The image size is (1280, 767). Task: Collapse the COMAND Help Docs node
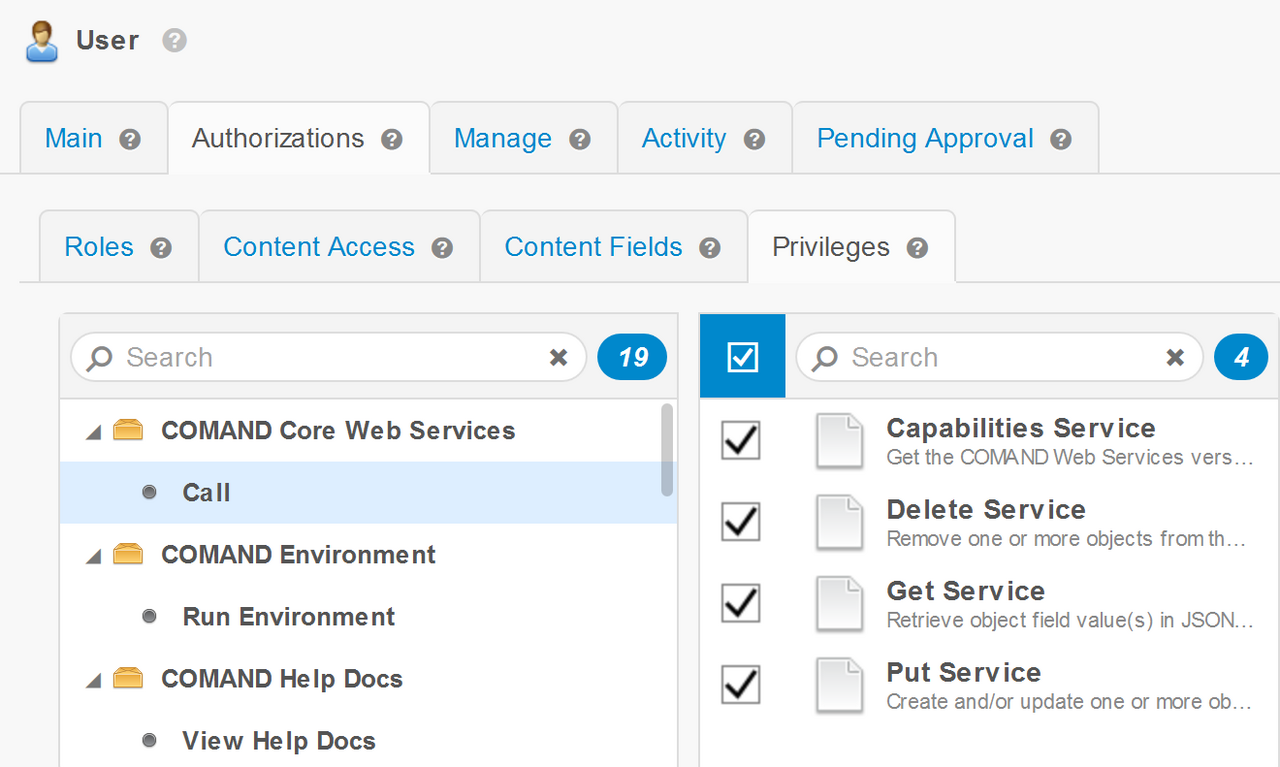click(94, 680)
